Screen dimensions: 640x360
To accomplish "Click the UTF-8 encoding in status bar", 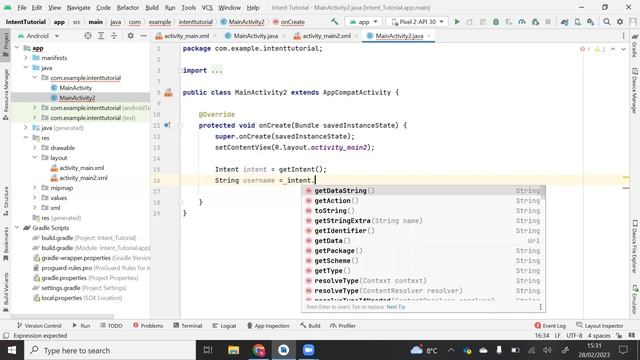I will click(574, 336).
